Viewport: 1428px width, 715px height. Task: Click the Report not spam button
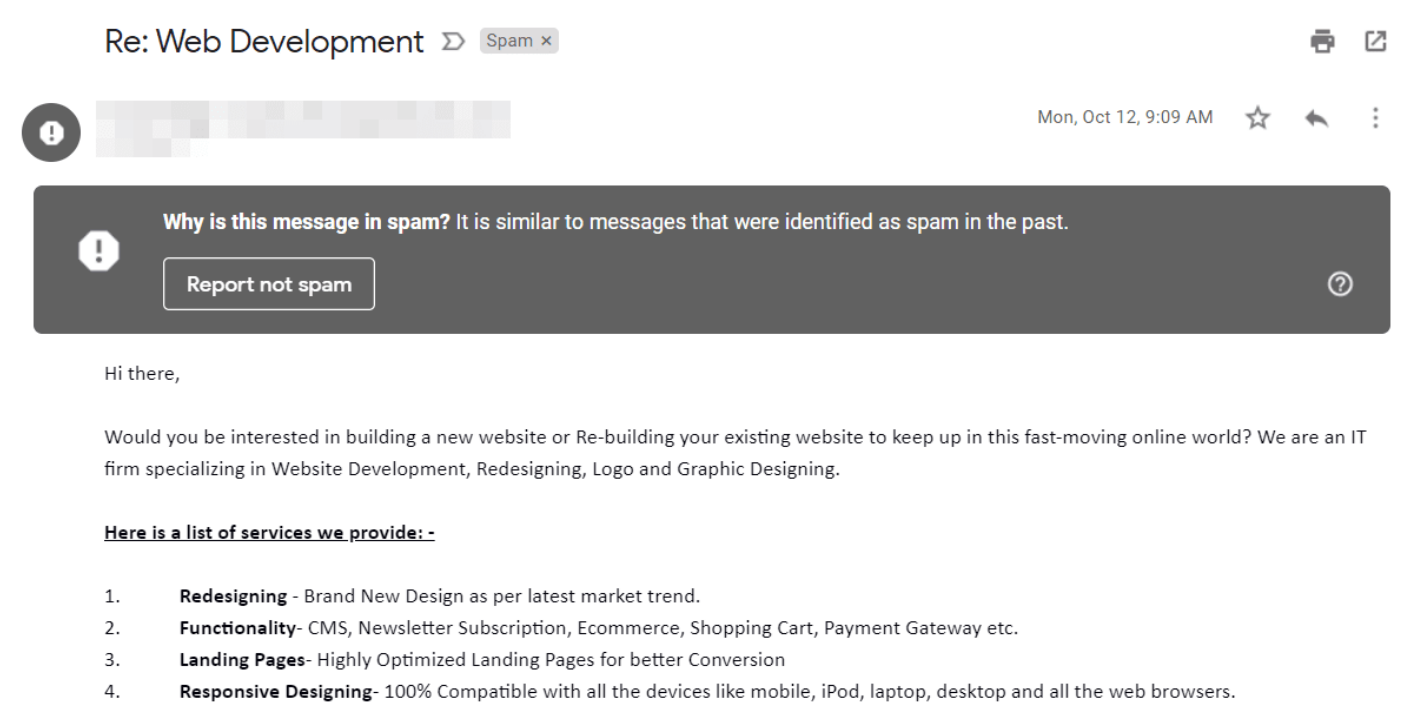269,284
